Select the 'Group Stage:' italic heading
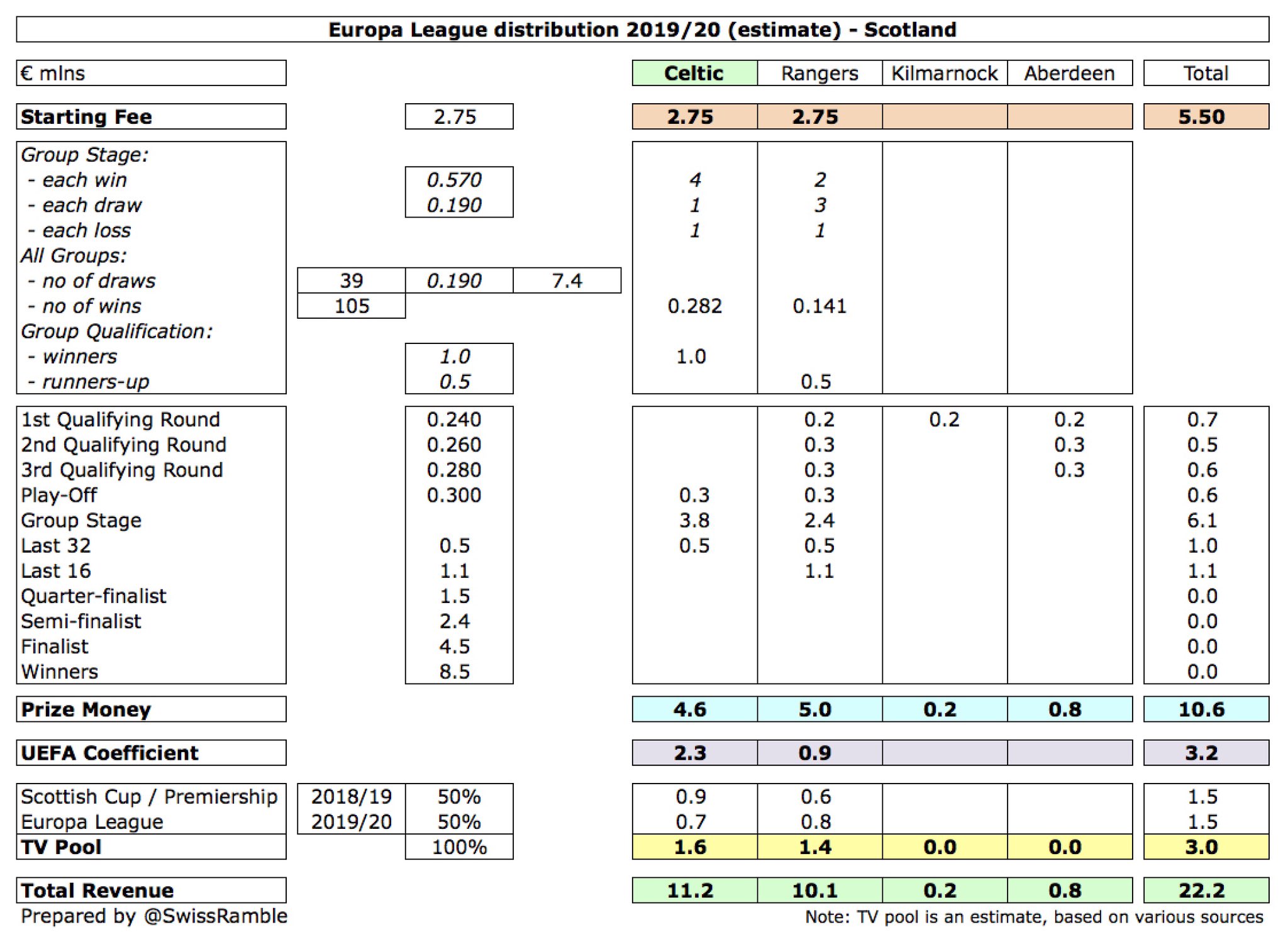The image size is (1288, 932). 84,155
